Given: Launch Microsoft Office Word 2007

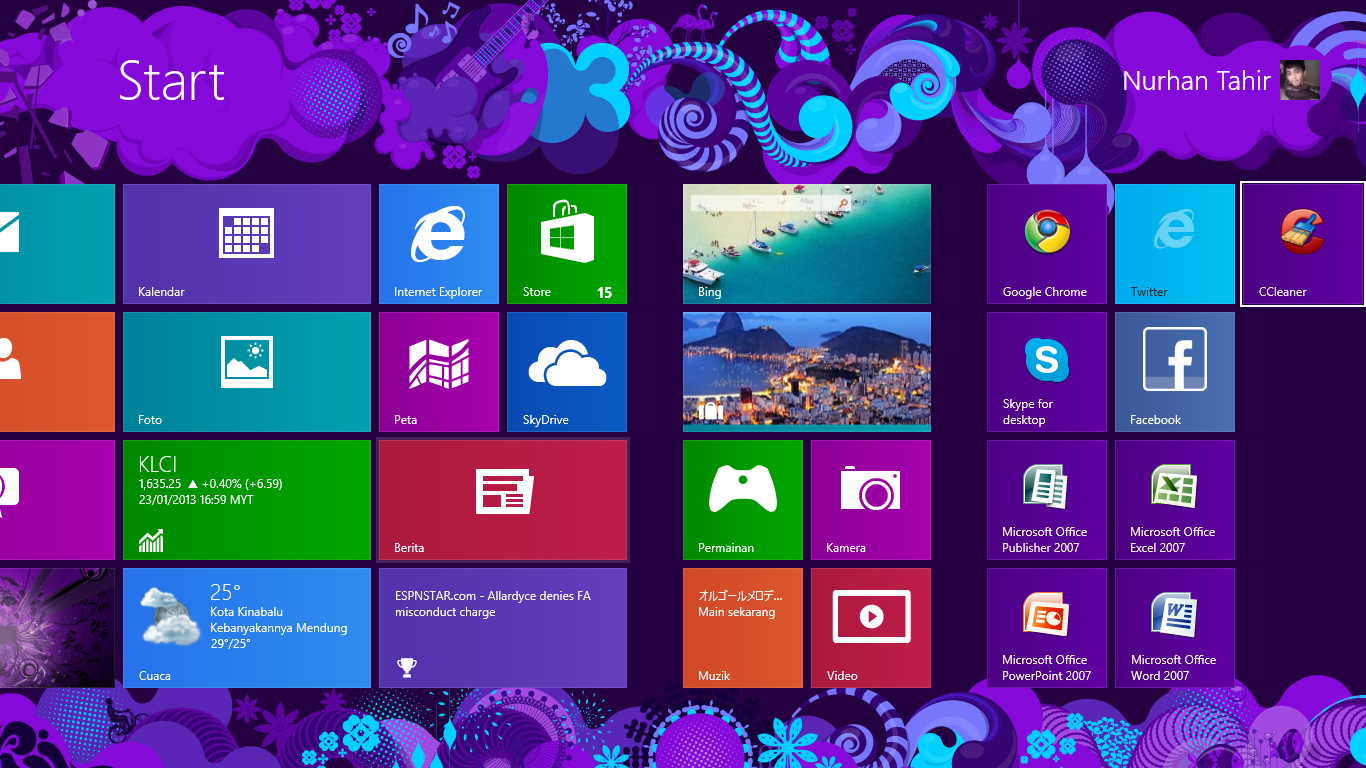Looking at the screenshot, I should pyautogui.click(x=1175, y=628).
